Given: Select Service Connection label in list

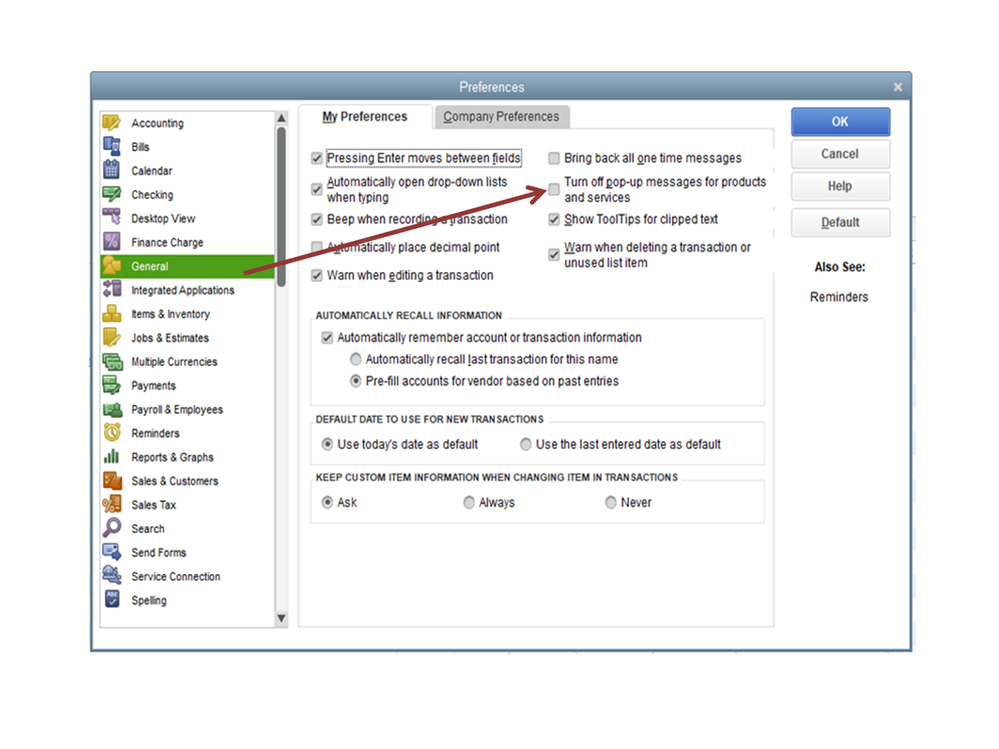Looking at the screenshot, I should [x=176, y=576].
